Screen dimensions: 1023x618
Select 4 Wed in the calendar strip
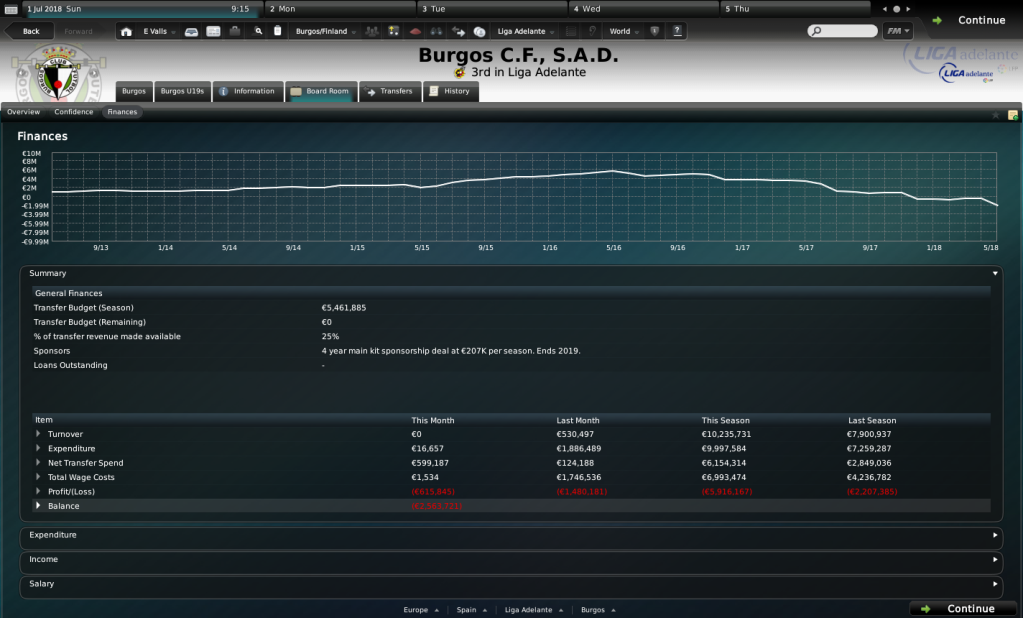click(x=643, y=9)
